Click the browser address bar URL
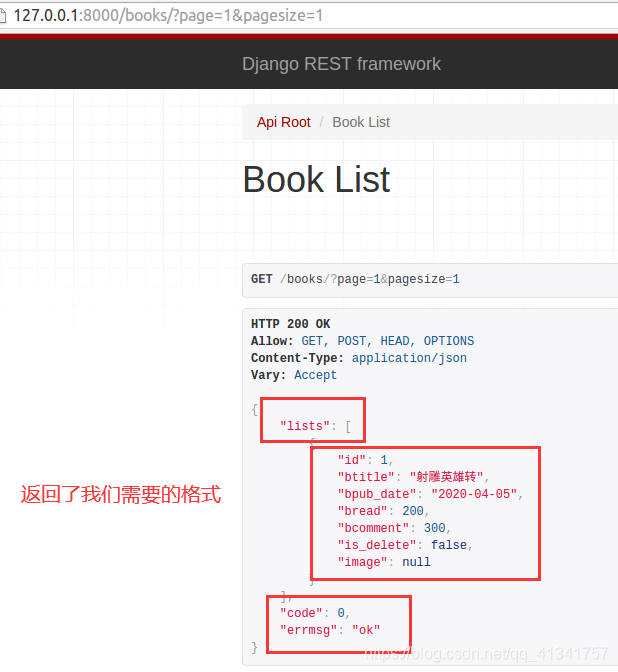Screen dimensions: 618x672 pyautogui.click(x=168, y=15)
